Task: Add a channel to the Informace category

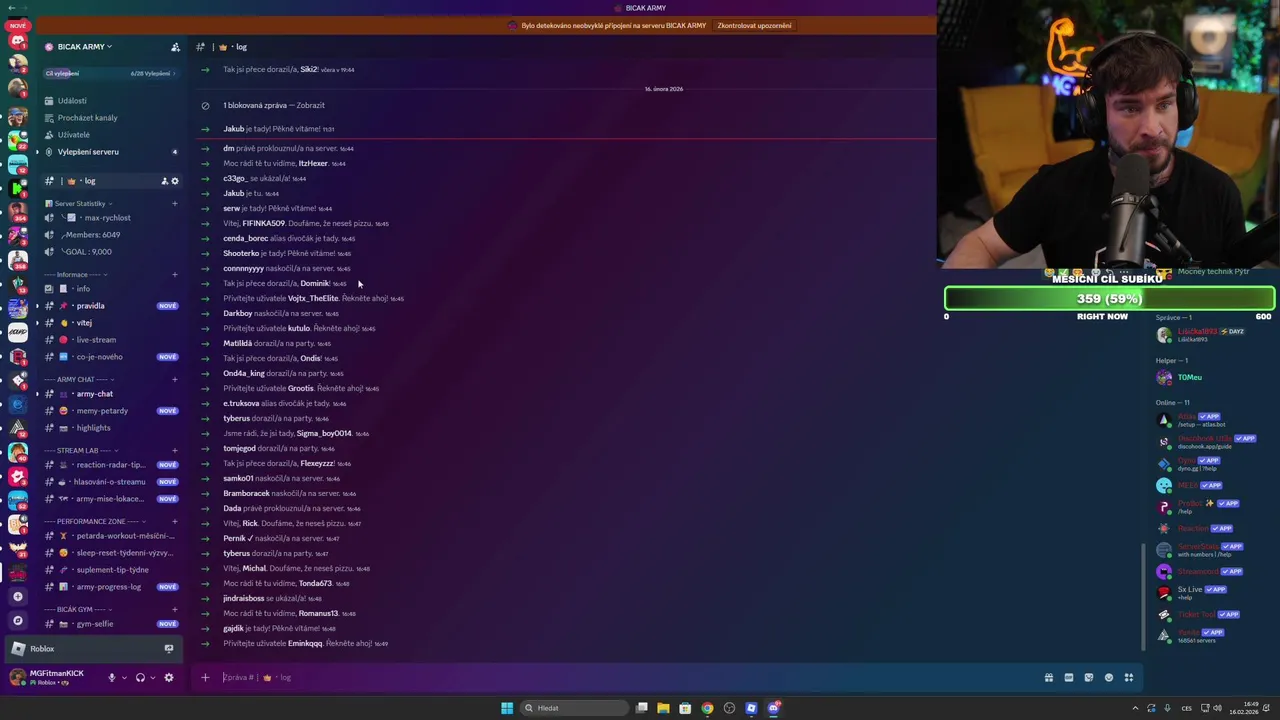Action: click(175, 275)
